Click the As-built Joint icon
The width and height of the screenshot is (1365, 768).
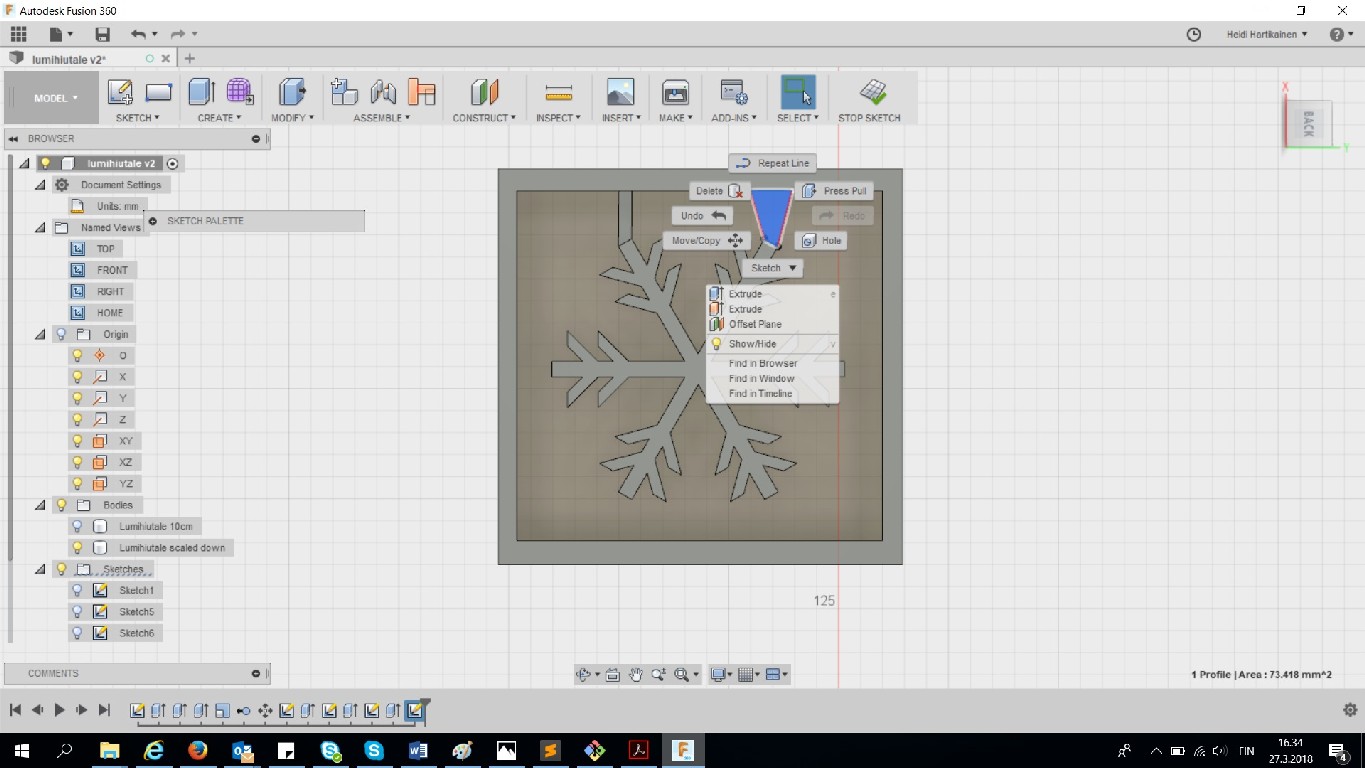click(x=422, y=93)
